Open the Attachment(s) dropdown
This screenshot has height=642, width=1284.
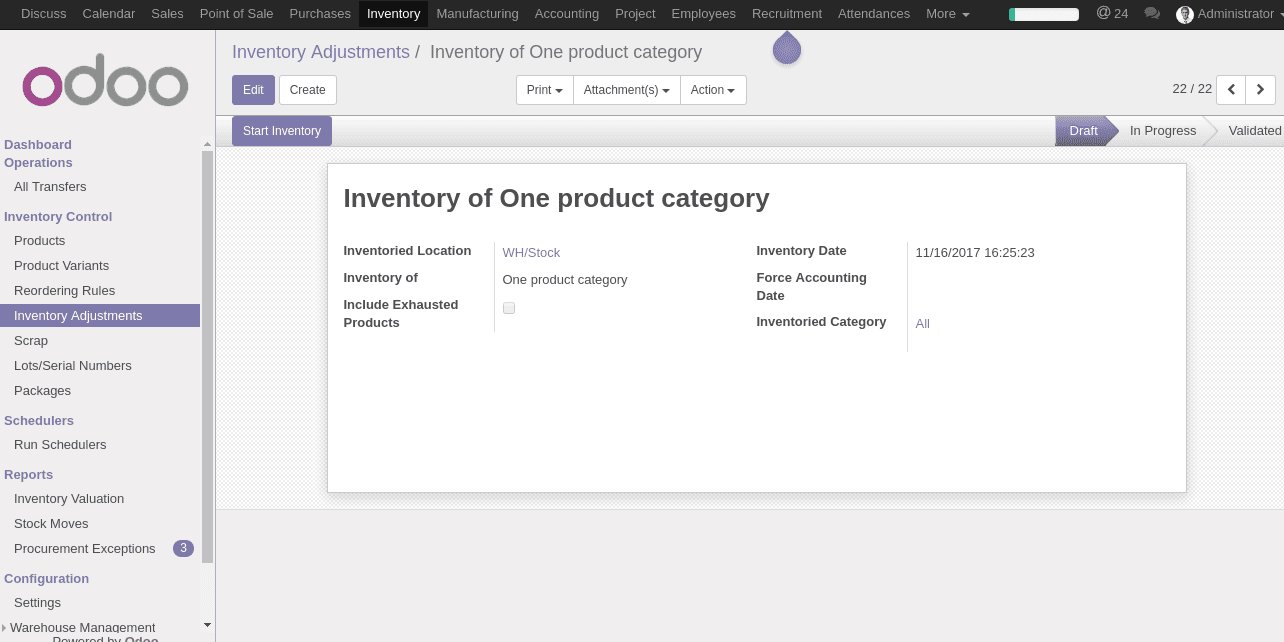tap(627, 90)
